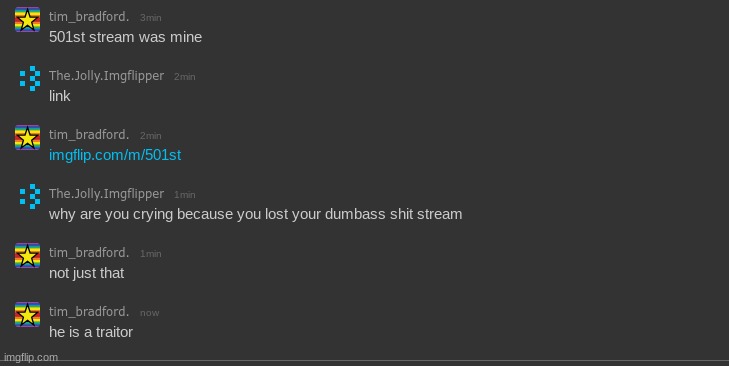The height and width of the screenshot is (366, 729).
Task: Open tim_bradford. username above 'not just that'
Action: 89,253
